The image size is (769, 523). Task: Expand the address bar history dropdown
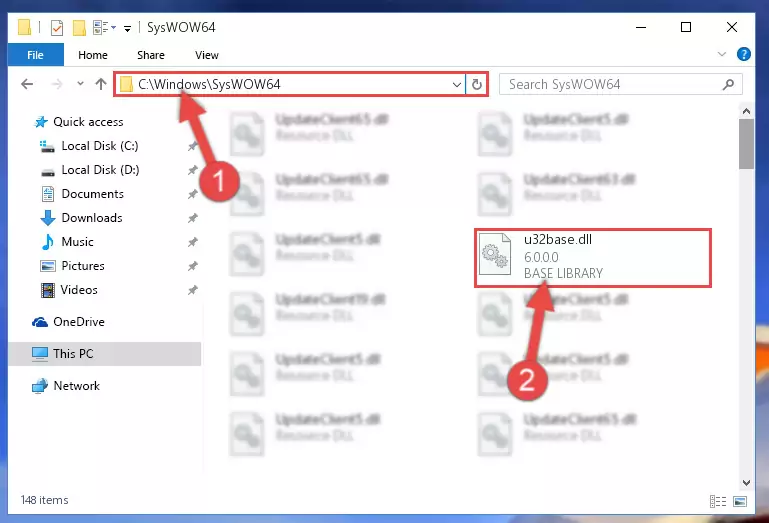point(457,84)
